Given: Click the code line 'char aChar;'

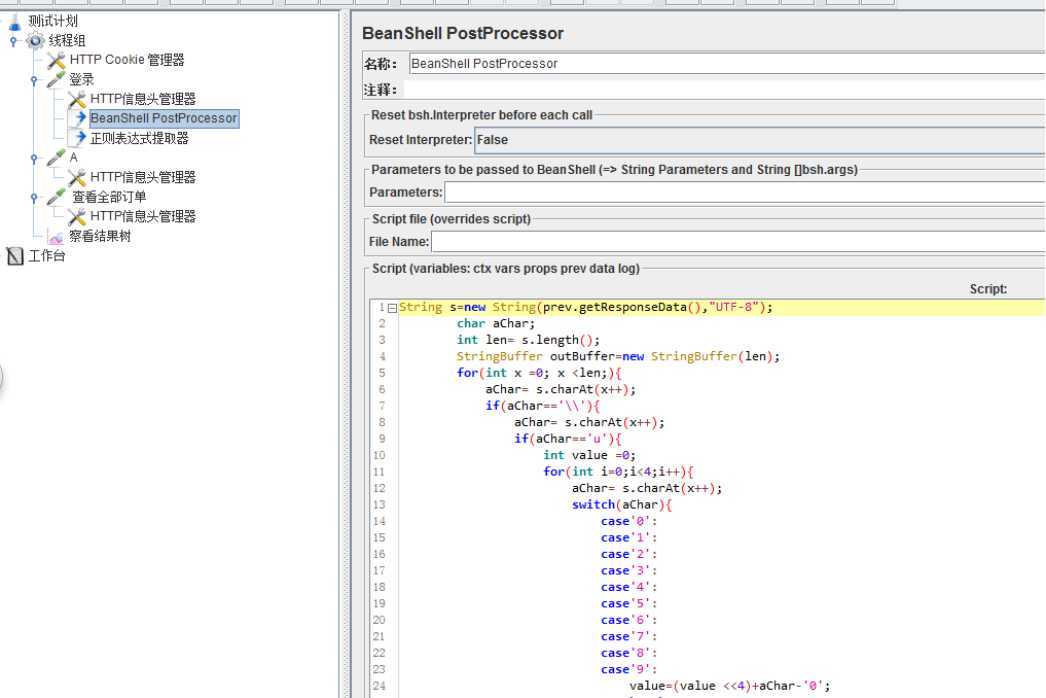Looking at the screenshot, I should pyautogui.click(x=496, y=324).
